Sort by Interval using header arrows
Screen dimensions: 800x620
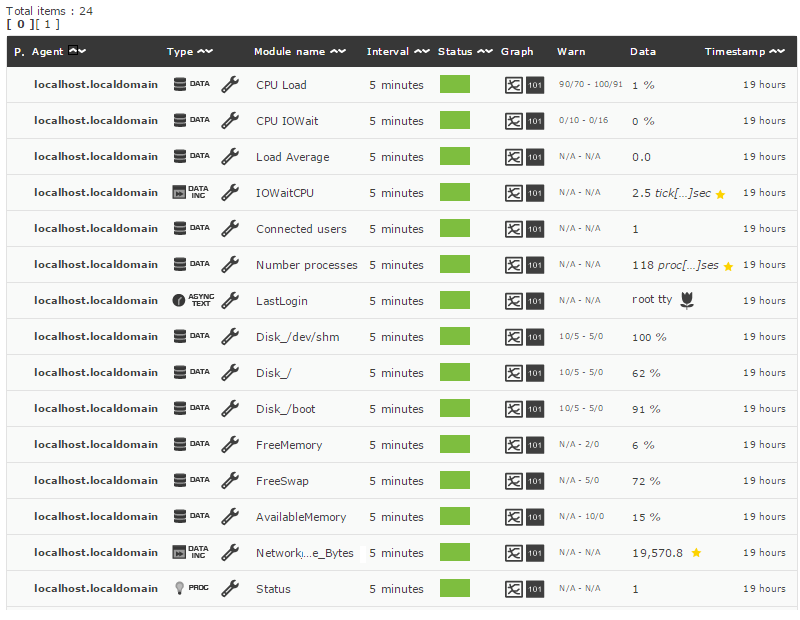click(x=421, y=52)
